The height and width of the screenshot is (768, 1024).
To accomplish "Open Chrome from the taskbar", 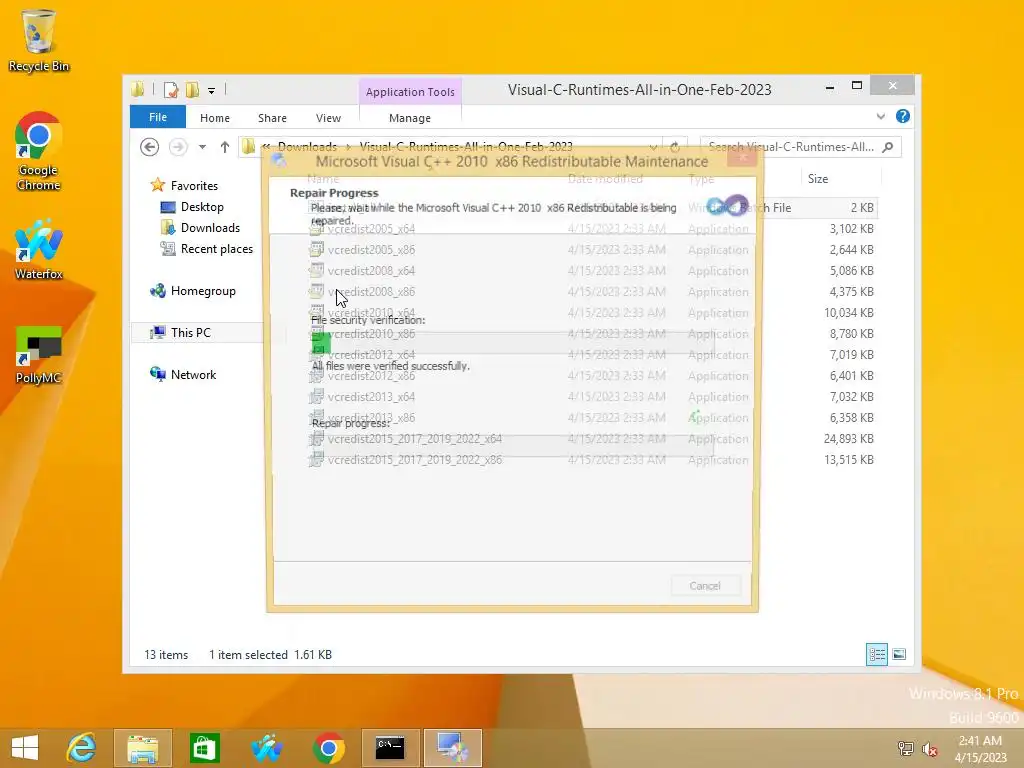I will click(328, 748).
